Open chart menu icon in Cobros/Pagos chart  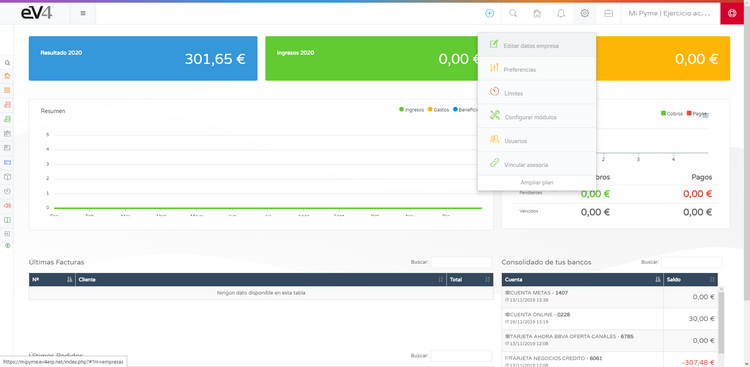[x=706, y=115]
